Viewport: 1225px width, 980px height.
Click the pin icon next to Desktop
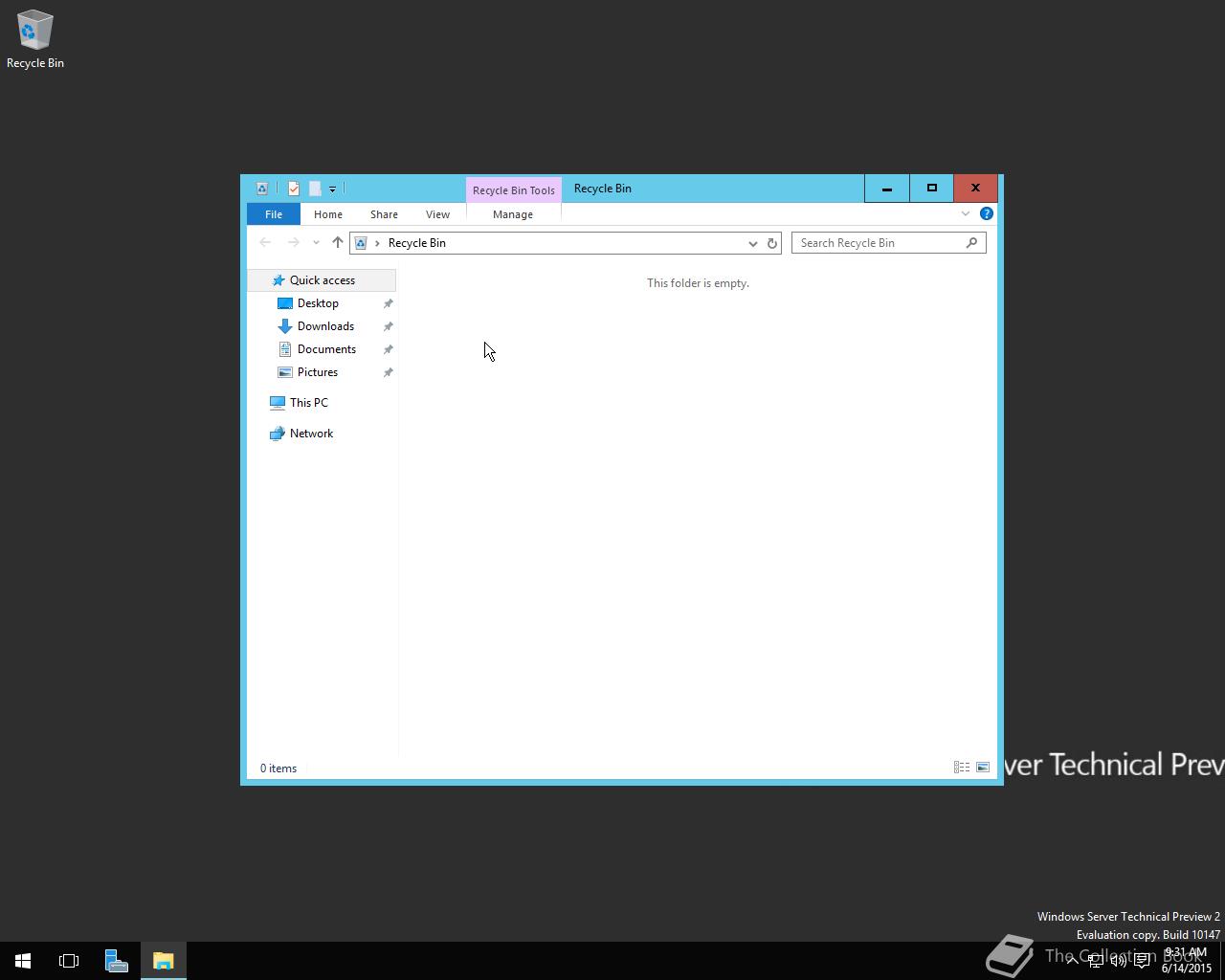click(388, 303)
